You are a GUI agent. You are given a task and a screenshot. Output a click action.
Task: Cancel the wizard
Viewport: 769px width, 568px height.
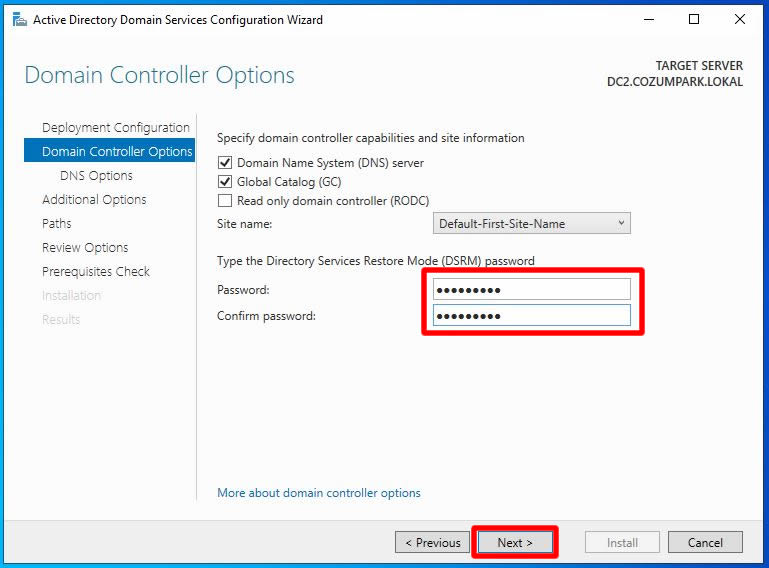[x=705, y=543]
